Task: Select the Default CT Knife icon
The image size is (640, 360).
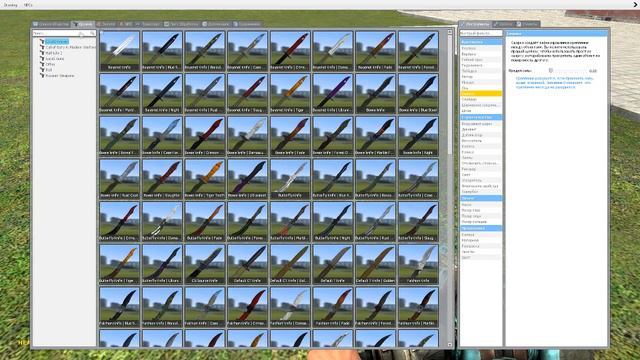Action: (247, 264)
